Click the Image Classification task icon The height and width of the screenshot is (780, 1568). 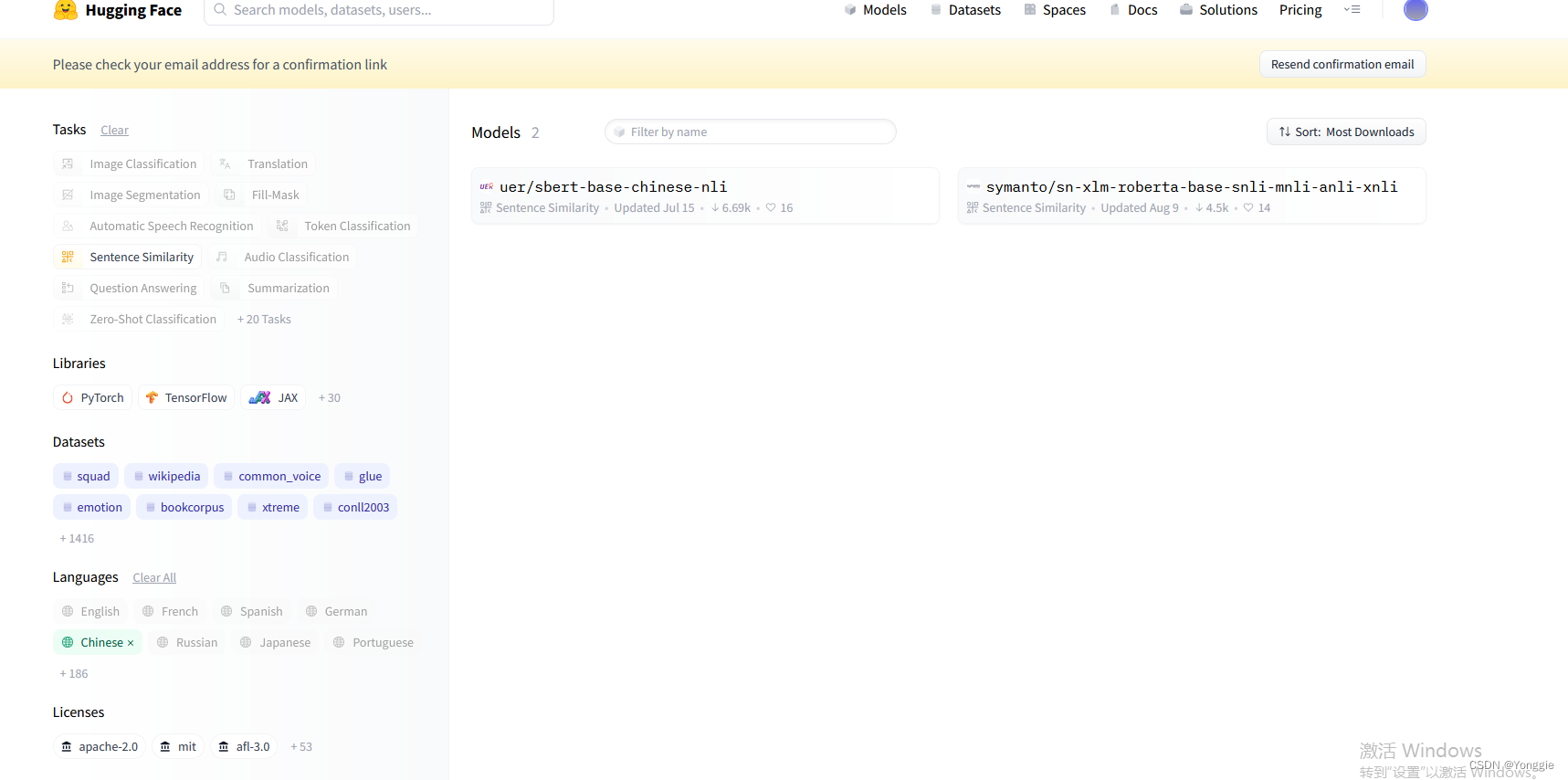click(68, 164)
